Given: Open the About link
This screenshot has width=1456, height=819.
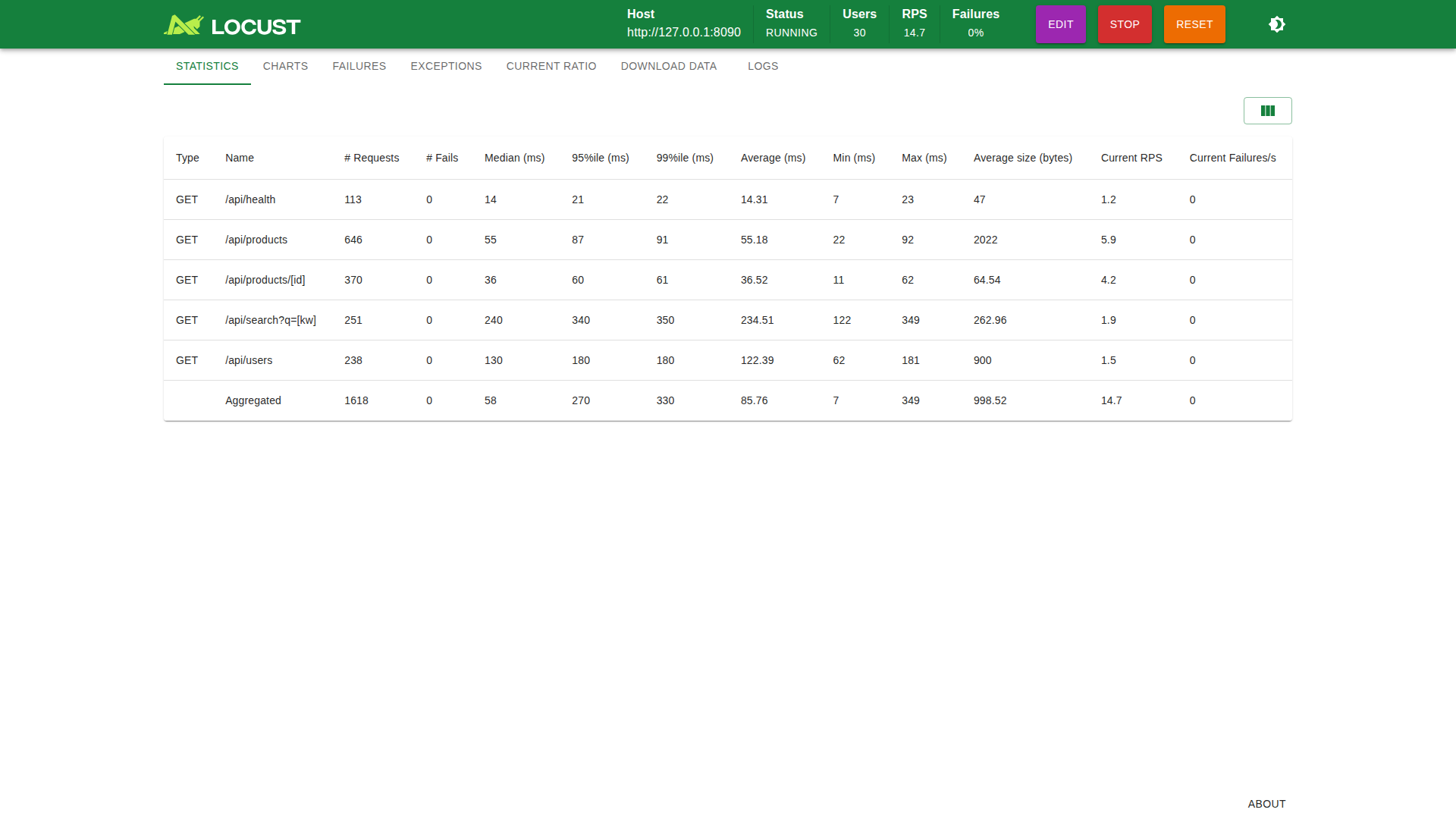Looking at the screenshot, I should pyautogui.click(x=1266, y=804).
